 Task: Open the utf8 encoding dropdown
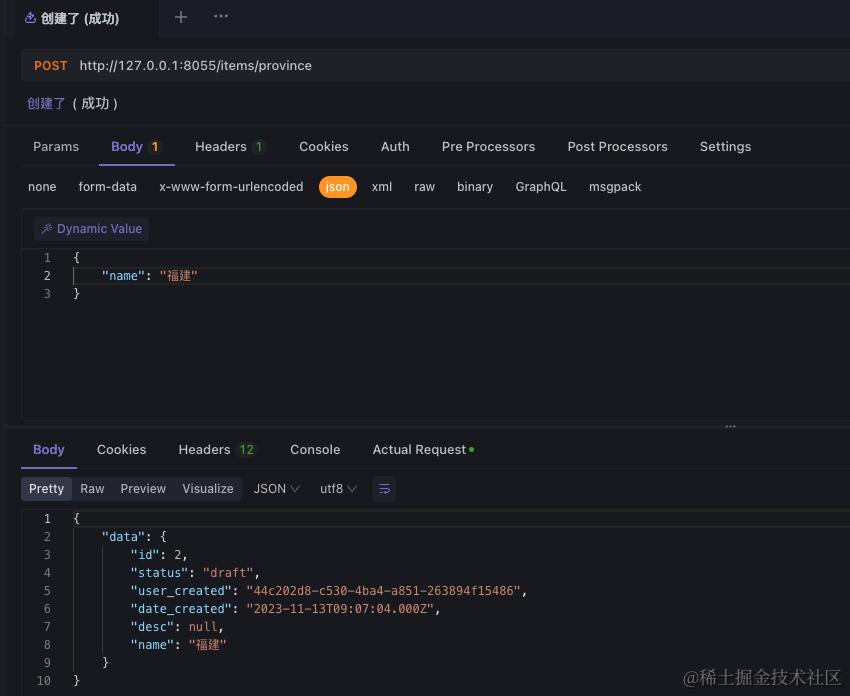338,489
